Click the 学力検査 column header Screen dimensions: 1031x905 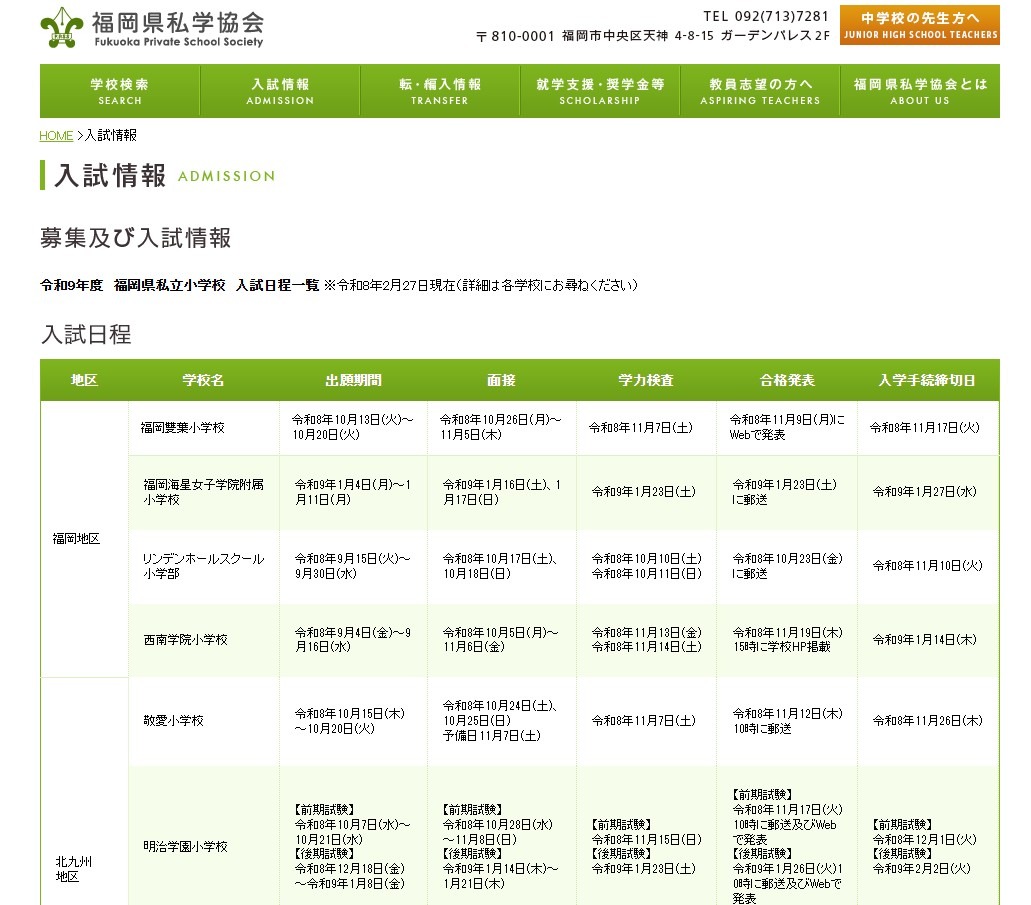tap(646, 380)
